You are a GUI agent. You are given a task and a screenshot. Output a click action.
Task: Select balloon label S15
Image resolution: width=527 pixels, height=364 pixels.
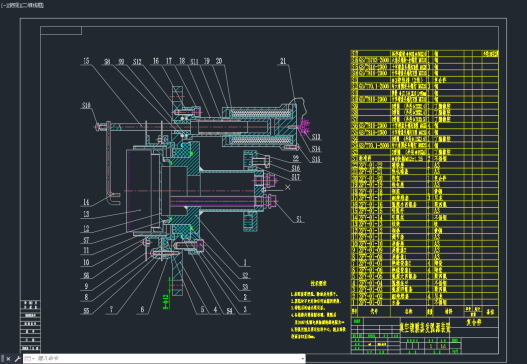[316, 159]
